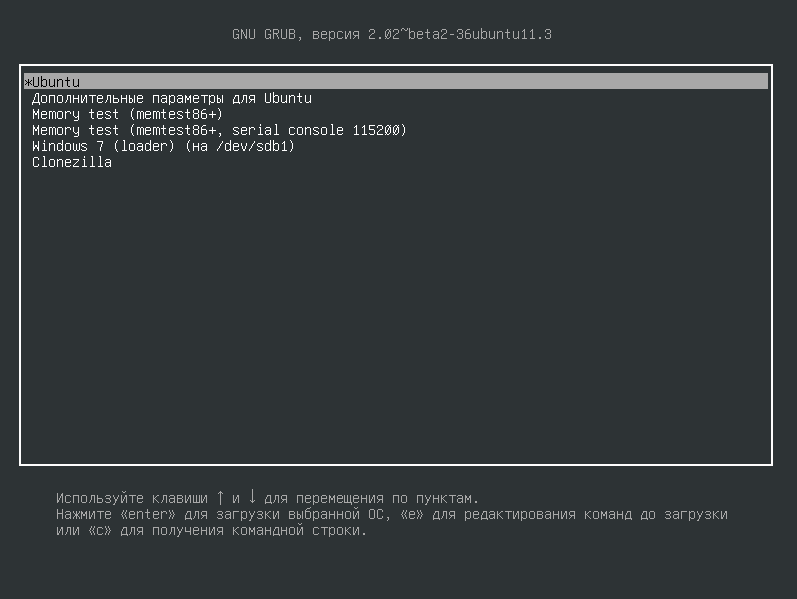
Task: Click the up arrow symbol in instructions
Action: (x=220, y=497)
